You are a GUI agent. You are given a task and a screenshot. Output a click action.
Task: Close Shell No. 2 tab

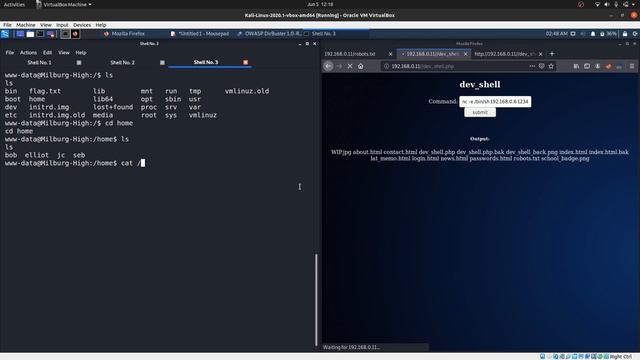(x=162, y=62)
